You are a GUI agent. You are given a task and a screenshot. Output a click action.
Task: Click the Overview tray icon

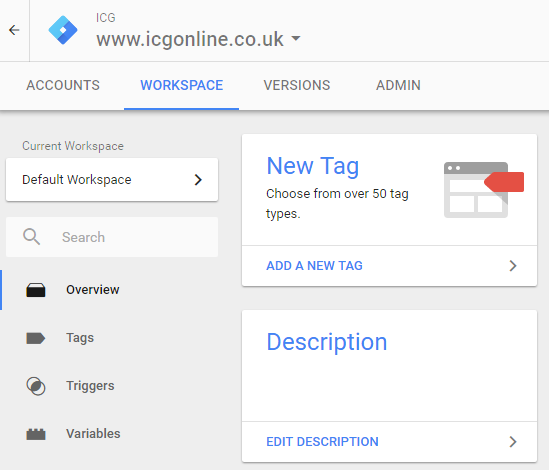pos(36,290)
